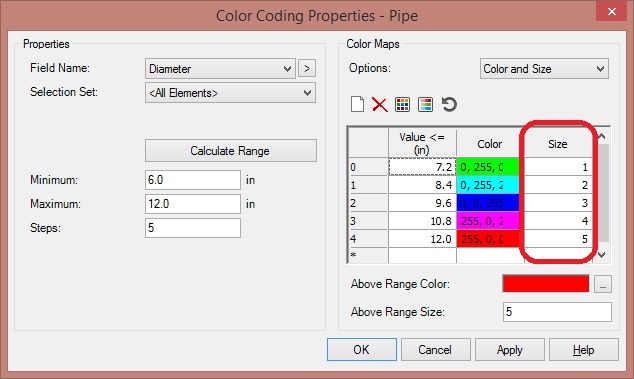This screenshot has height=379, width=634.
Task: Click the table scrollbar down arrow
Action: coord(602,254)
